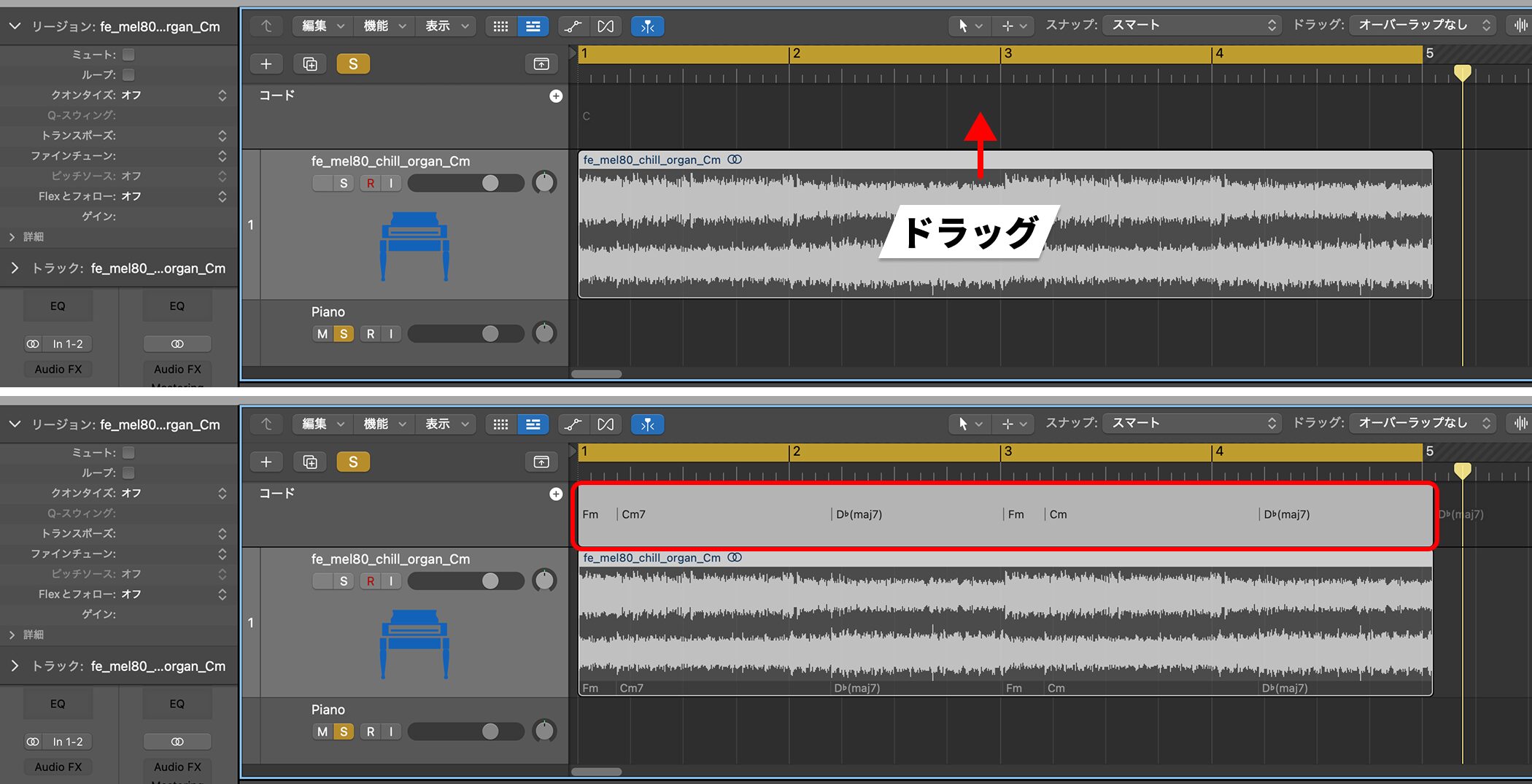Enable the ループ checkbox in top inspector
1532x784 pixels.
click(x=128, y=75)
